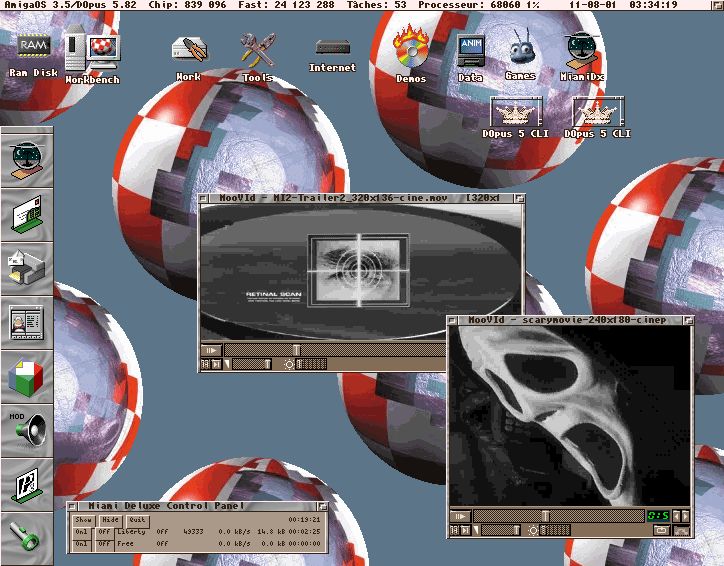Click the 14.8 kB value in Miami panel
Image resolution: width=724 pixels, height=566 pixels.
click(x=272, y=532)
